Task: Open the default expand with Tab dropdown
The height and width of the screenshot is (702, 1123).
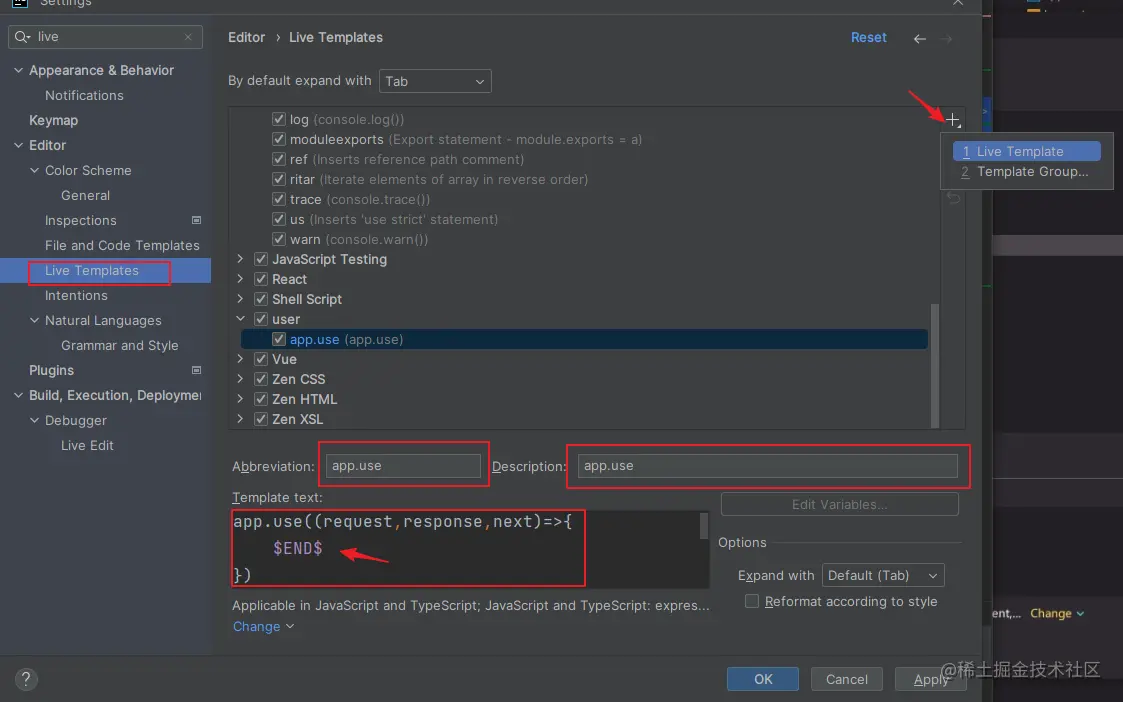Action: coord(435,81)
